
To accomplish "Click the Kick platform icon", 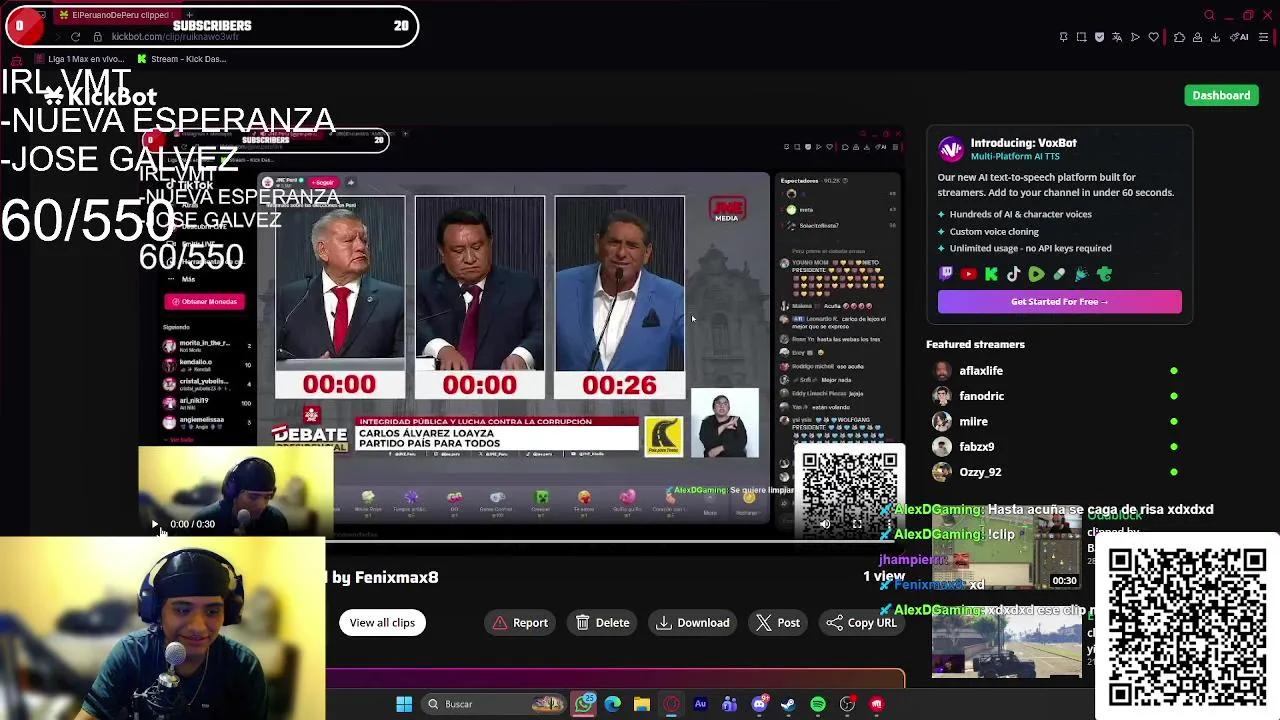I will (x=991, y=274).
